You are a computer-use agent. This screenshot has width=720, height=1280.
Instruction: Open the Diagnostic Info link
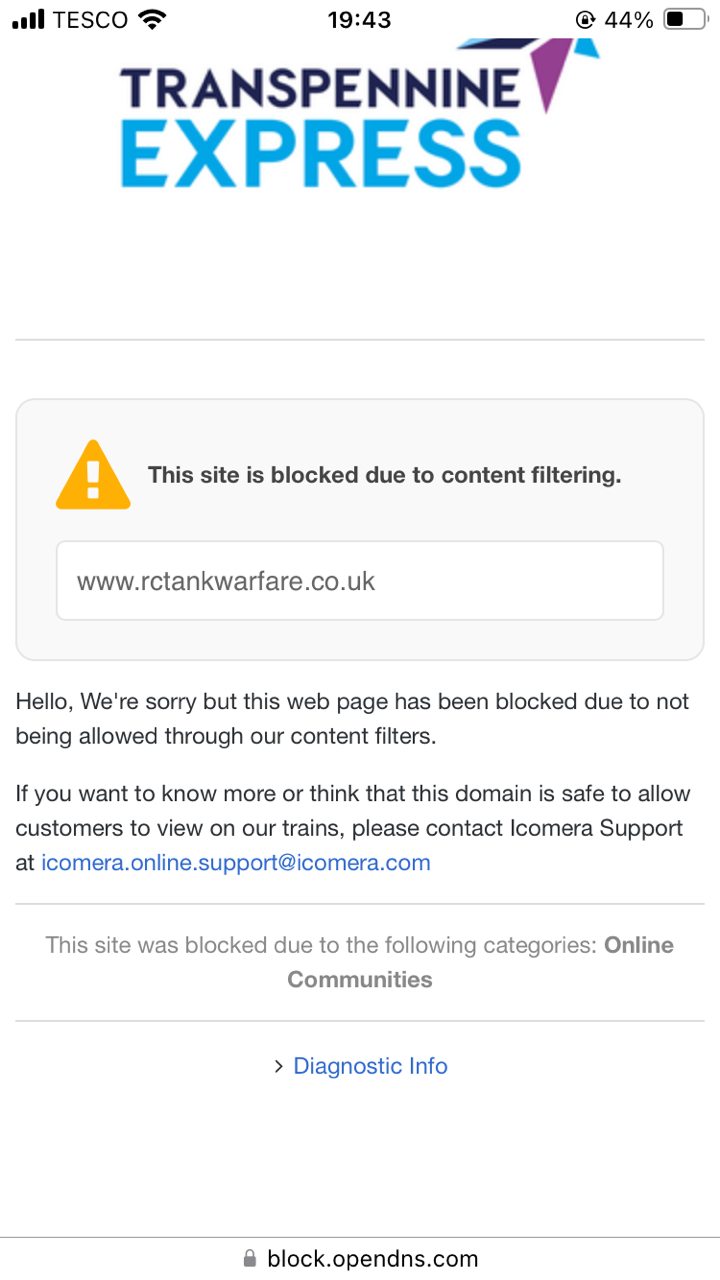coord(370,1066)
